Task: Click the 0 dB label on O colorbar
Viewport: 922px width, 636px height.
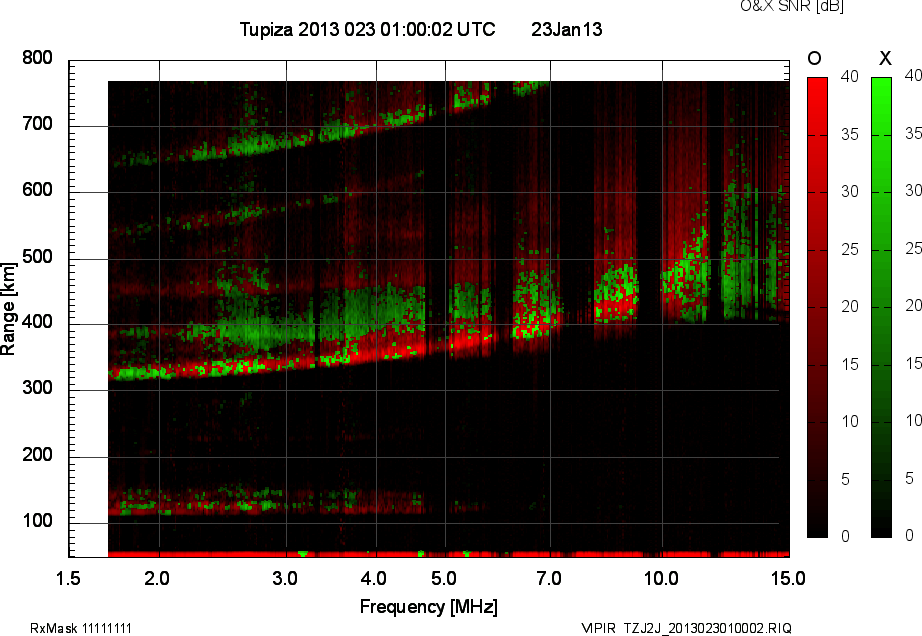Action: point(845,536)
